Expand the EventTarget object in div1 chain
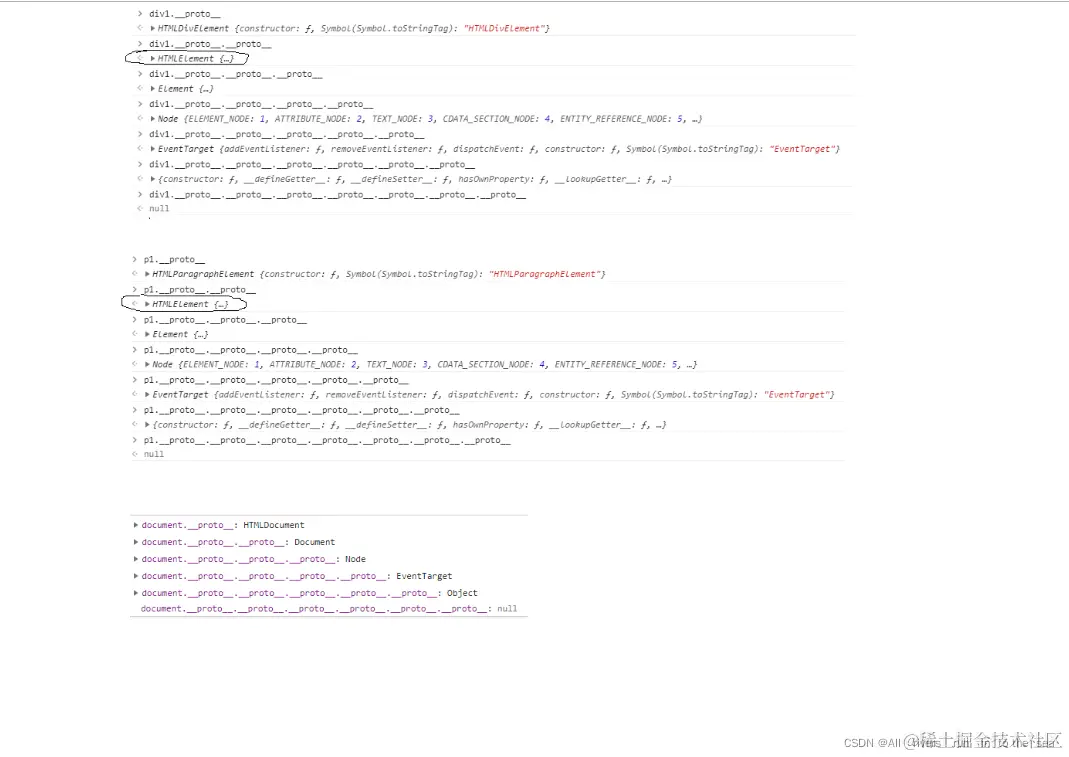Screen dimensions: 1069x757 [x=153, y=149]
